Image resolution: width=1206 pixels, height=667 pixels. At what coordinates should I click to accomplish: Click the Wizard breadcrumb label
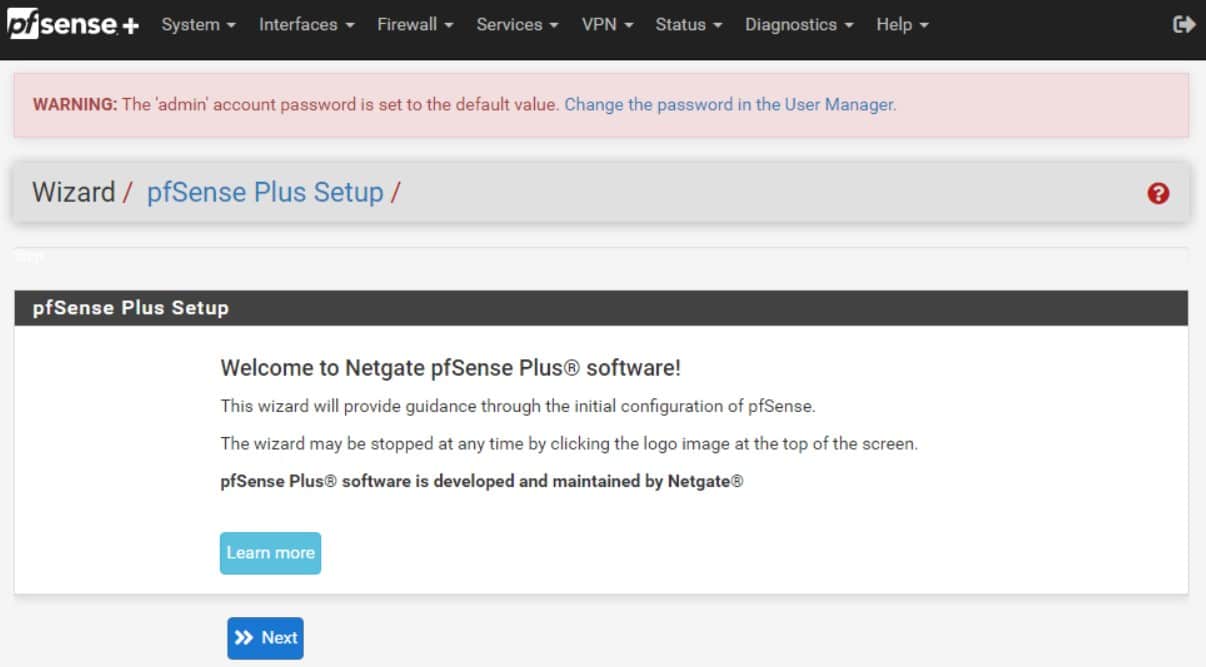coord(74,192)
